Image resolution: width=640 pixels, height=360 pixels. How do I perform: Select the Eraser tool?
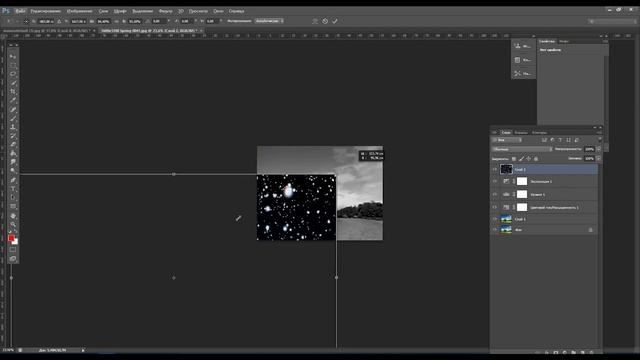tap(13, 144)
